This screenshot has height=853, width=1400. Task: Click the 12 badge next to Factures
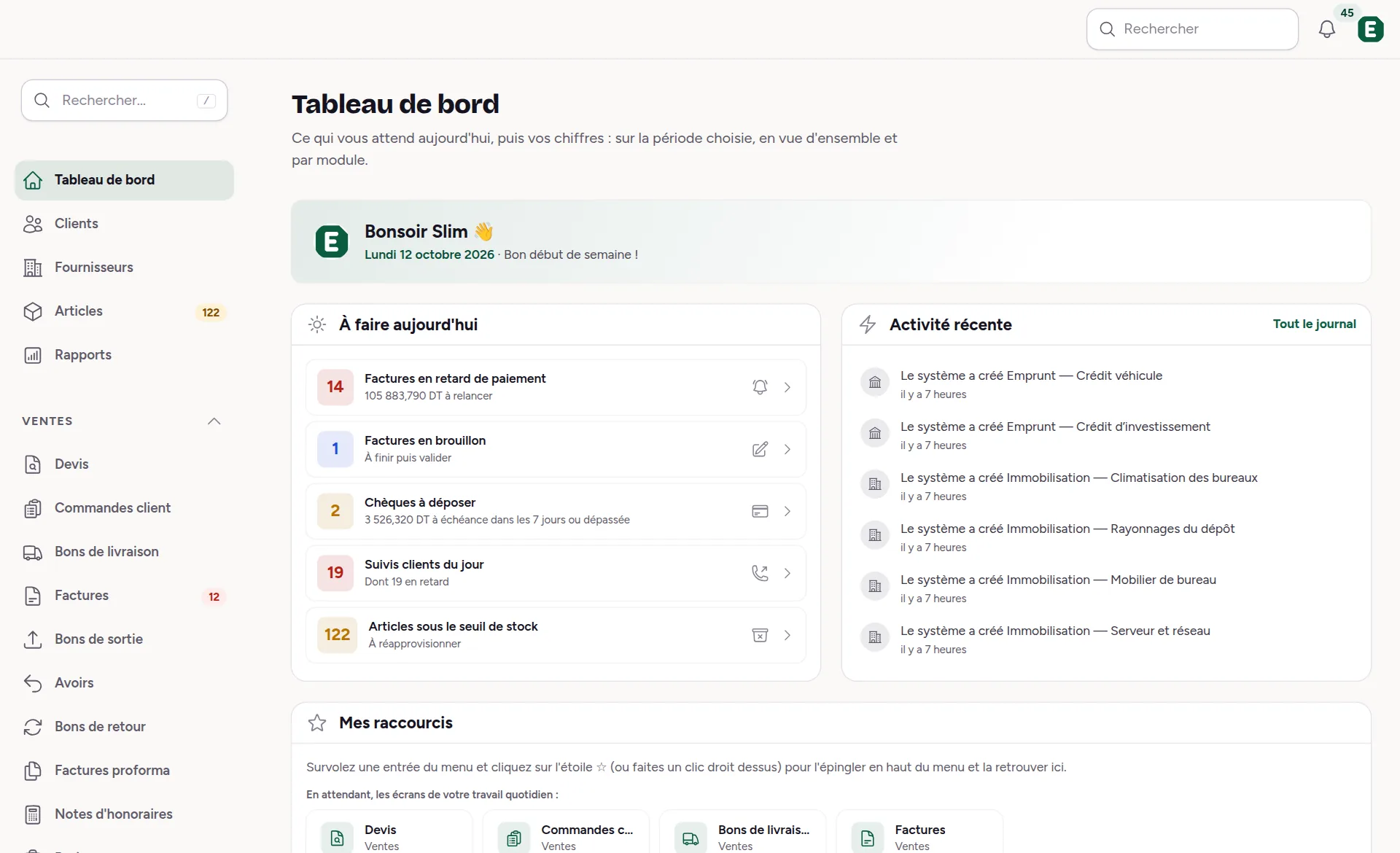pyautogui.click(x=214, y=596)
